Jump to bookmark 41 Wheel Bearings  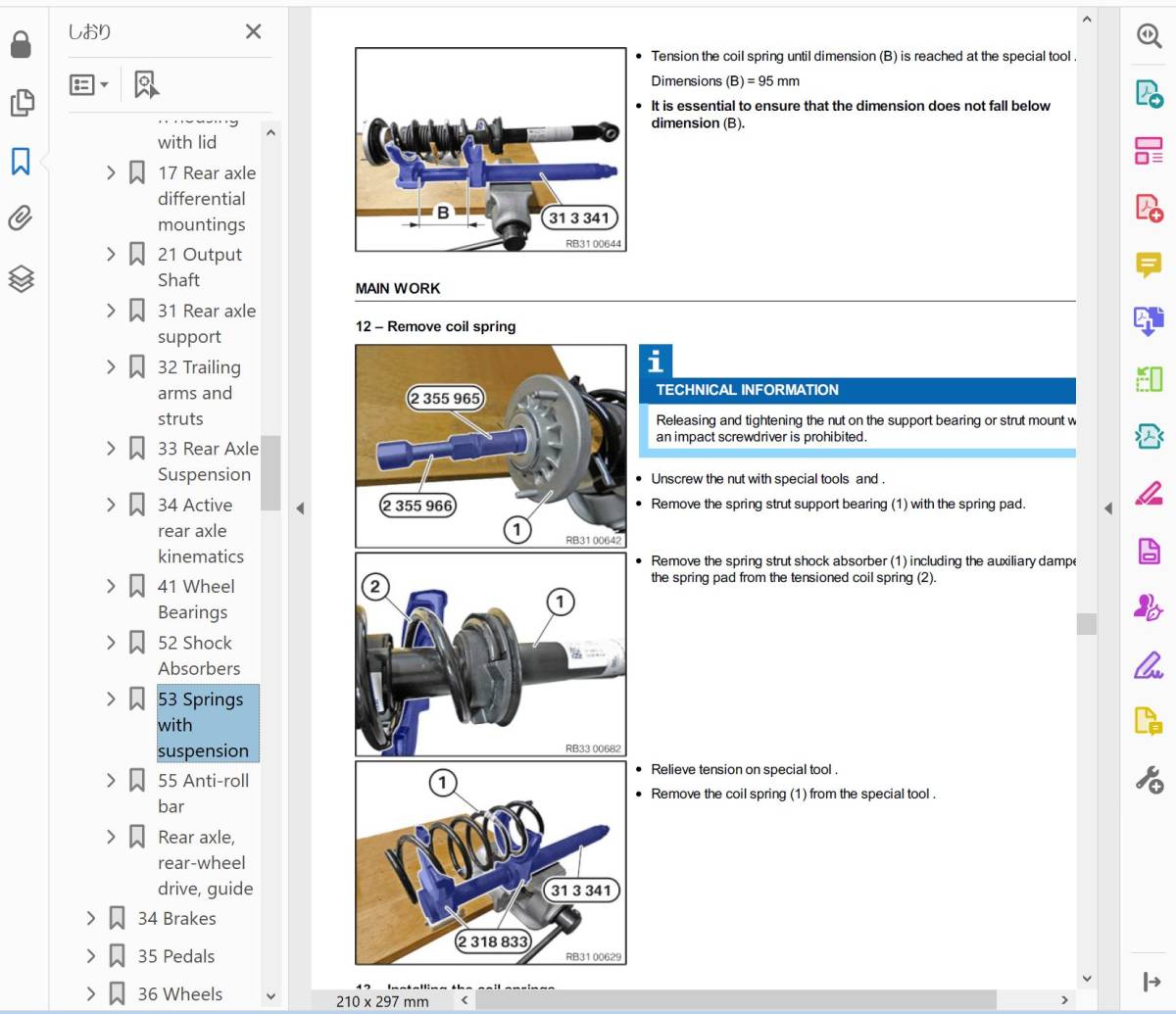tap(196, 599)
